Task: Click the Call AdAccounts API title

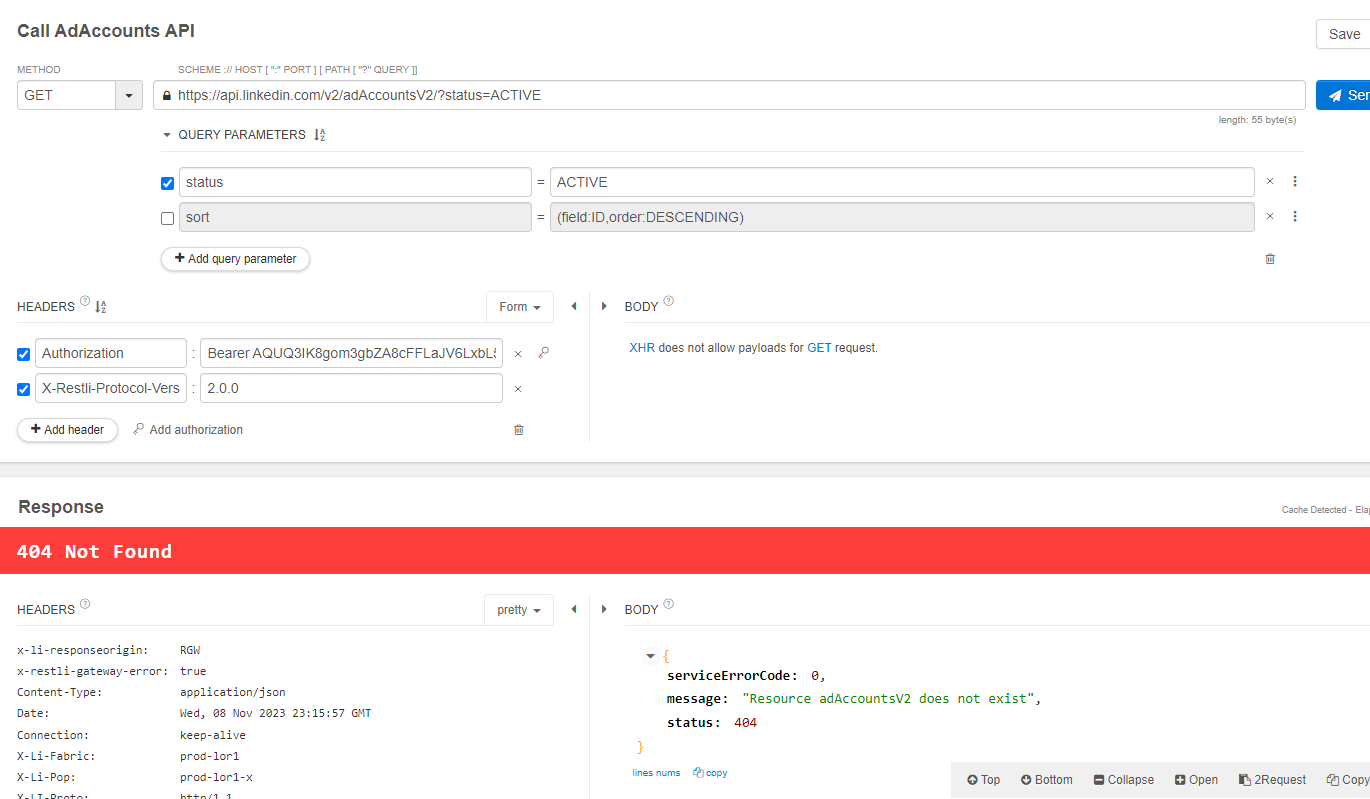Action: coord(104,30)
